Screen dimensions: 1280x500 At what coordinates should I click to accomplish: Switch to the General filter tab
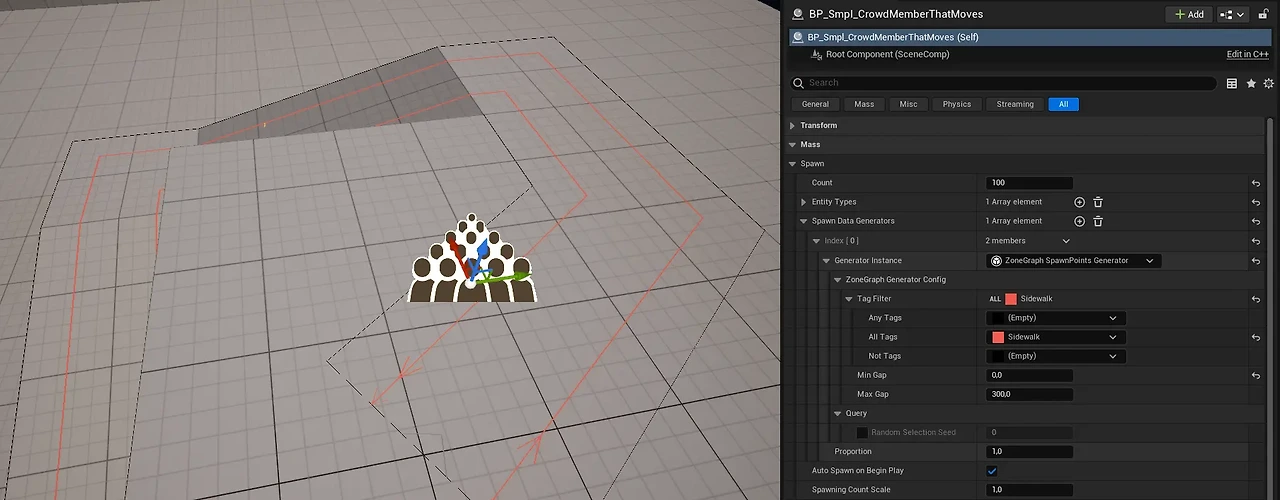[x=815, y=104]
